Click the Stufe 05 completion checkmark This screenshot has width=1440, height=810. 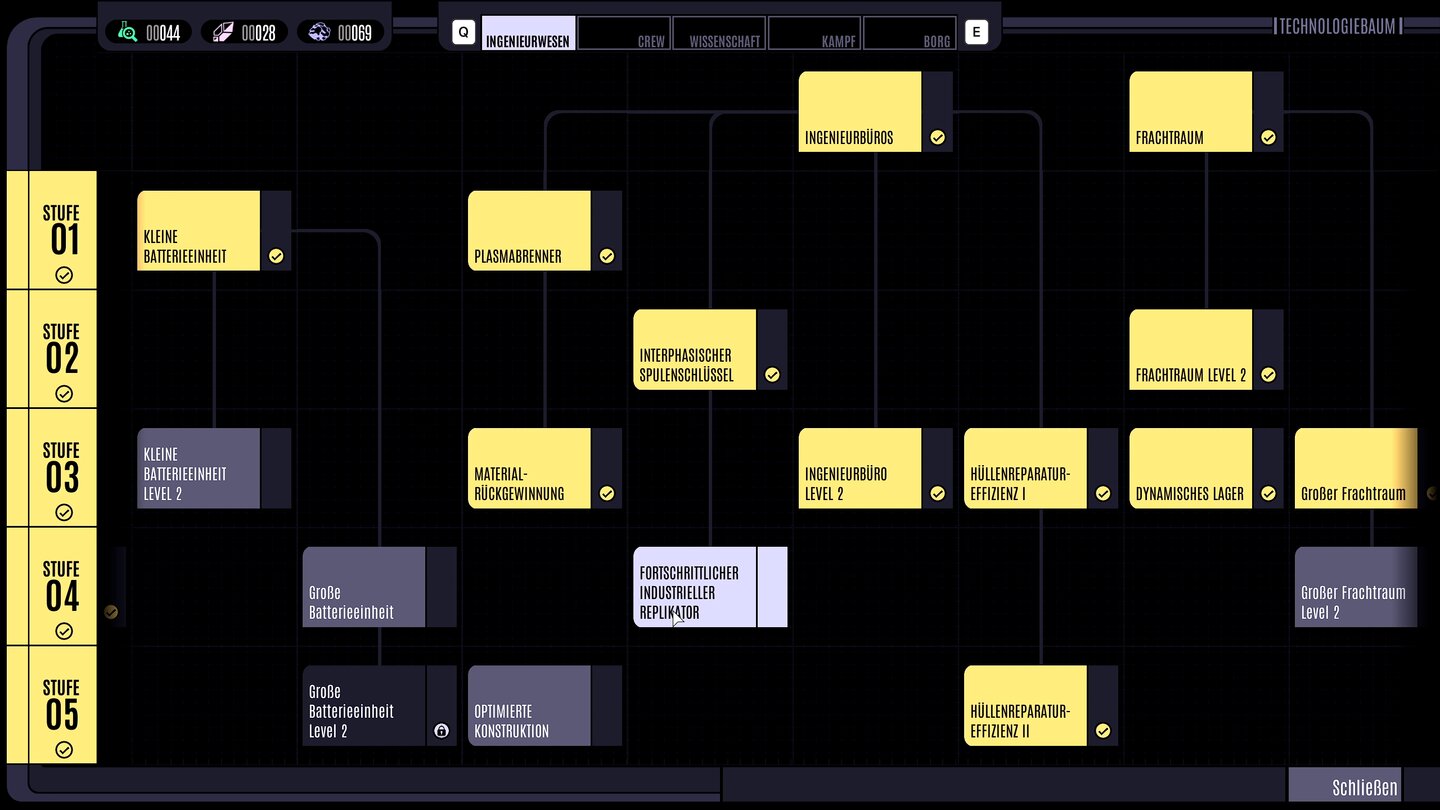[x=63, y=749]
